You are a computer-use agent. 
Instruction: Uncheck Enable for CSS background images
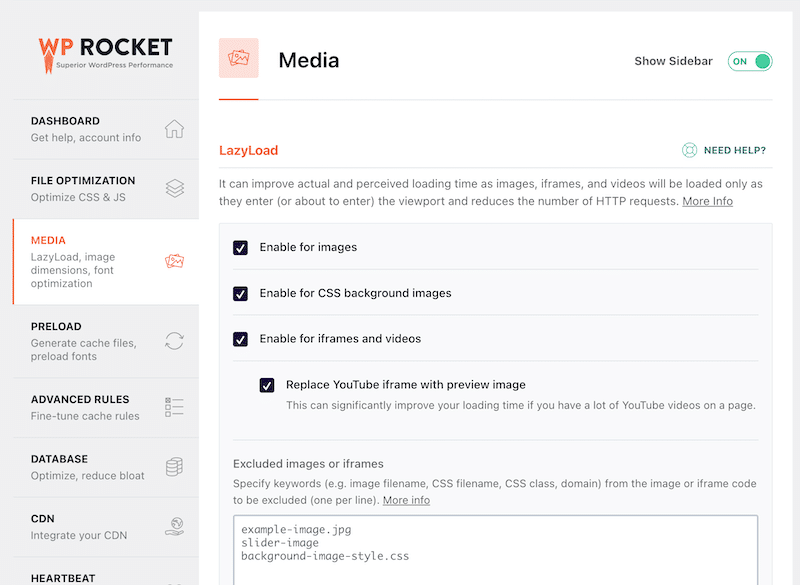pos(240,294)
